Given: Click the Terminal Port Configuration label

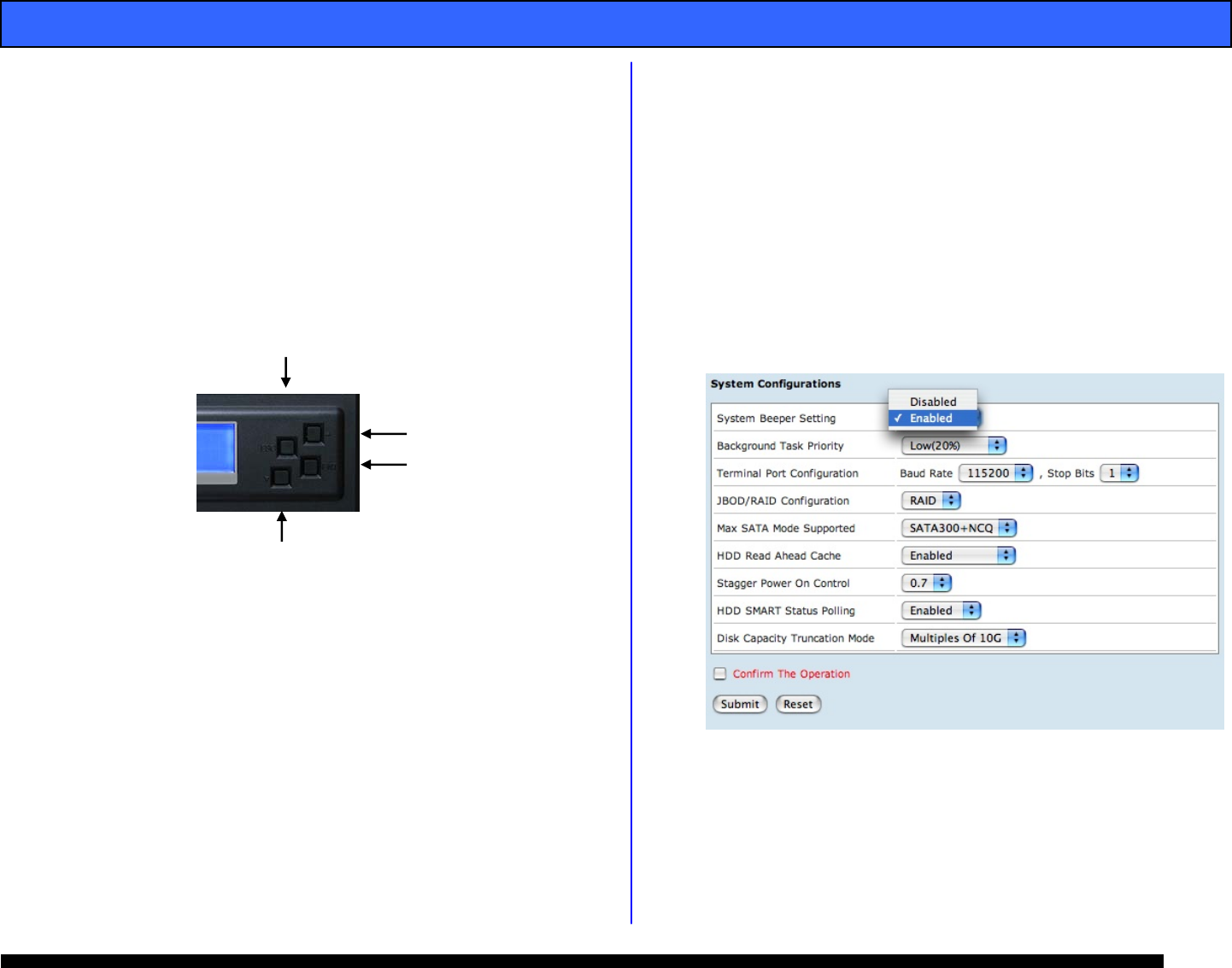Looking at the screenshot, I should click(x=788, y=473).
